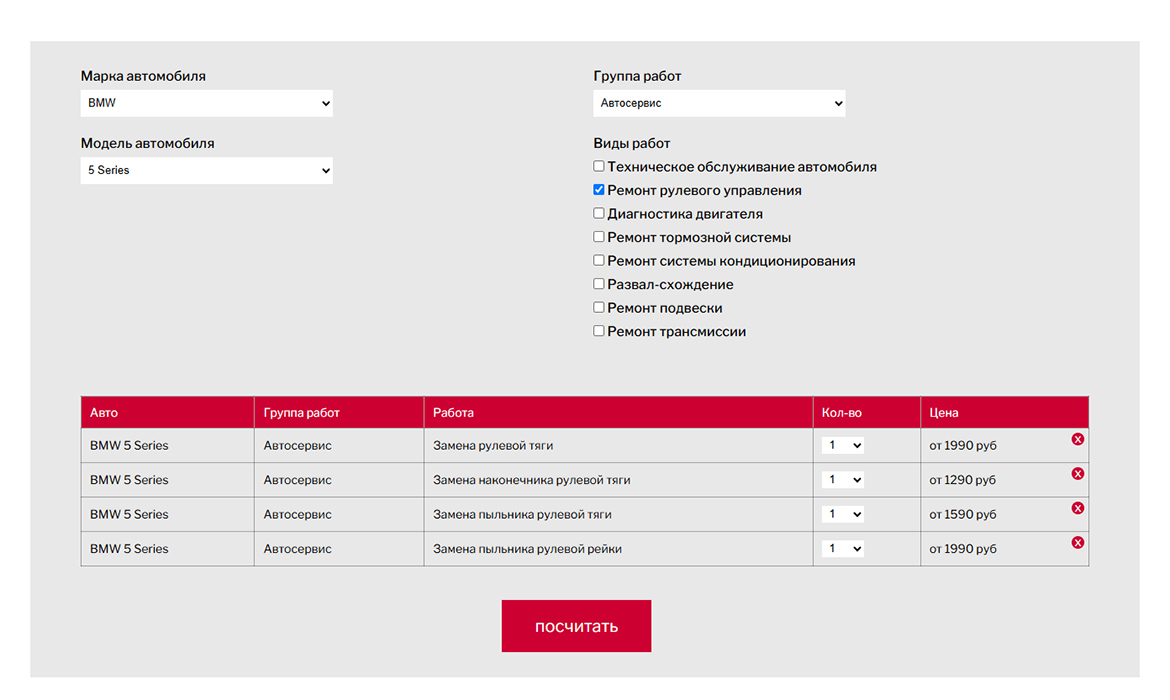Select the 'Замена рулевой тяги' work cell
The height and width of the screenshot is (700, 1170).
pyautogui.click(x=619, y=446)
